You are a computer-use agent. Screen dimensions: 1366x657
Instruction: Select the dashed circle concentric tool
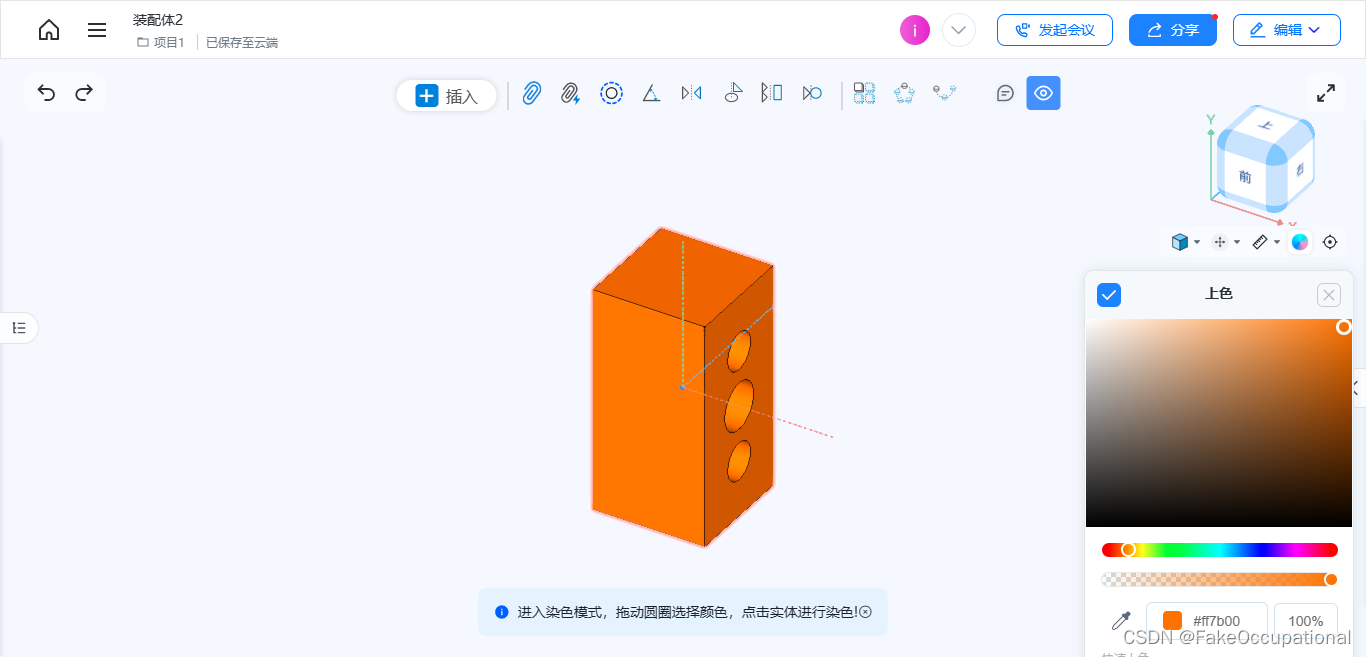[x=611, y=93]
